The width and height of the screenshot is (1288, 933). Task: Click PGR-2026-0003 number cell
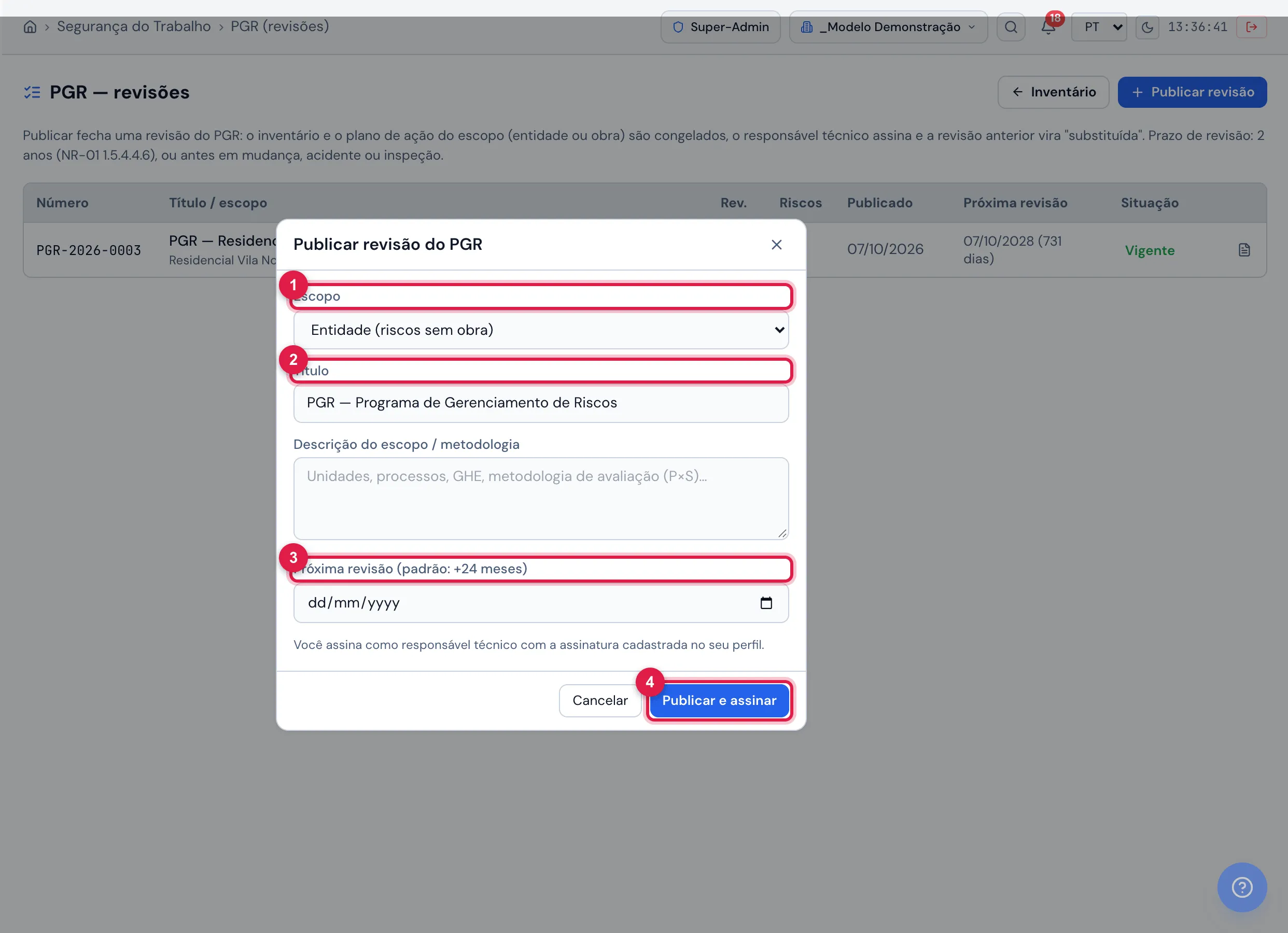89,250
